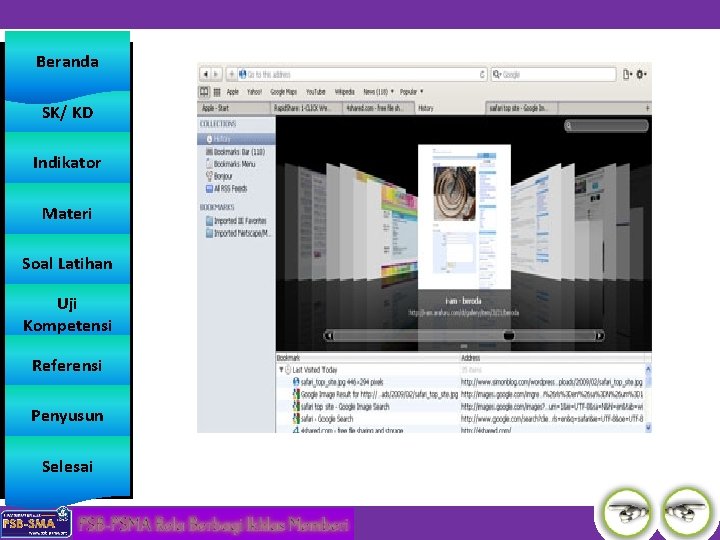Screen dimensions: 720x540
Task: Click the Apple bookmark link
Action: point(233,92)
